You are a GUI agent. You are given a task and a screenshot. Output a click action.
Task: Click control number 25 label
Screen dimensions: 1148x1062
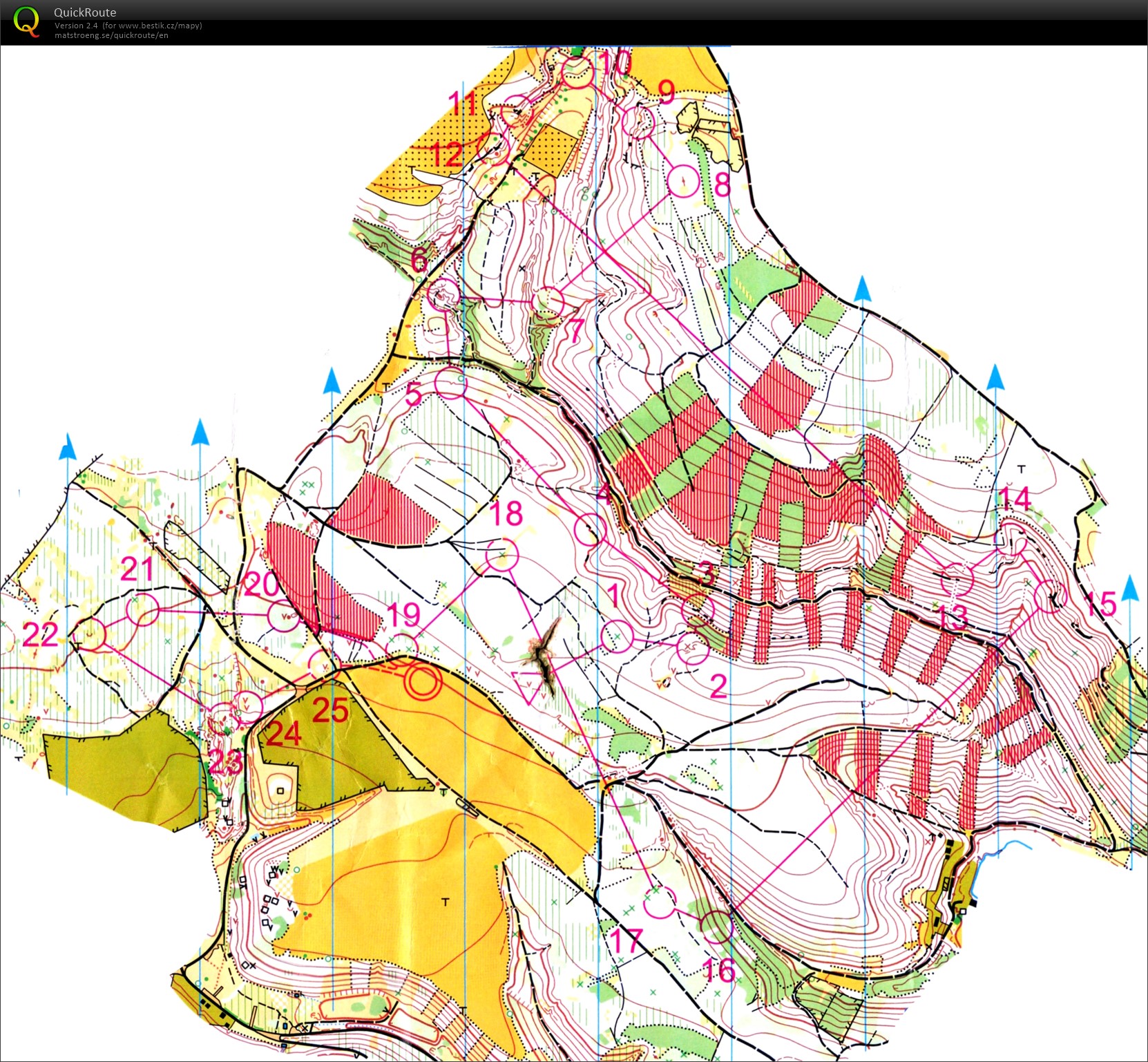click(330, 710)
